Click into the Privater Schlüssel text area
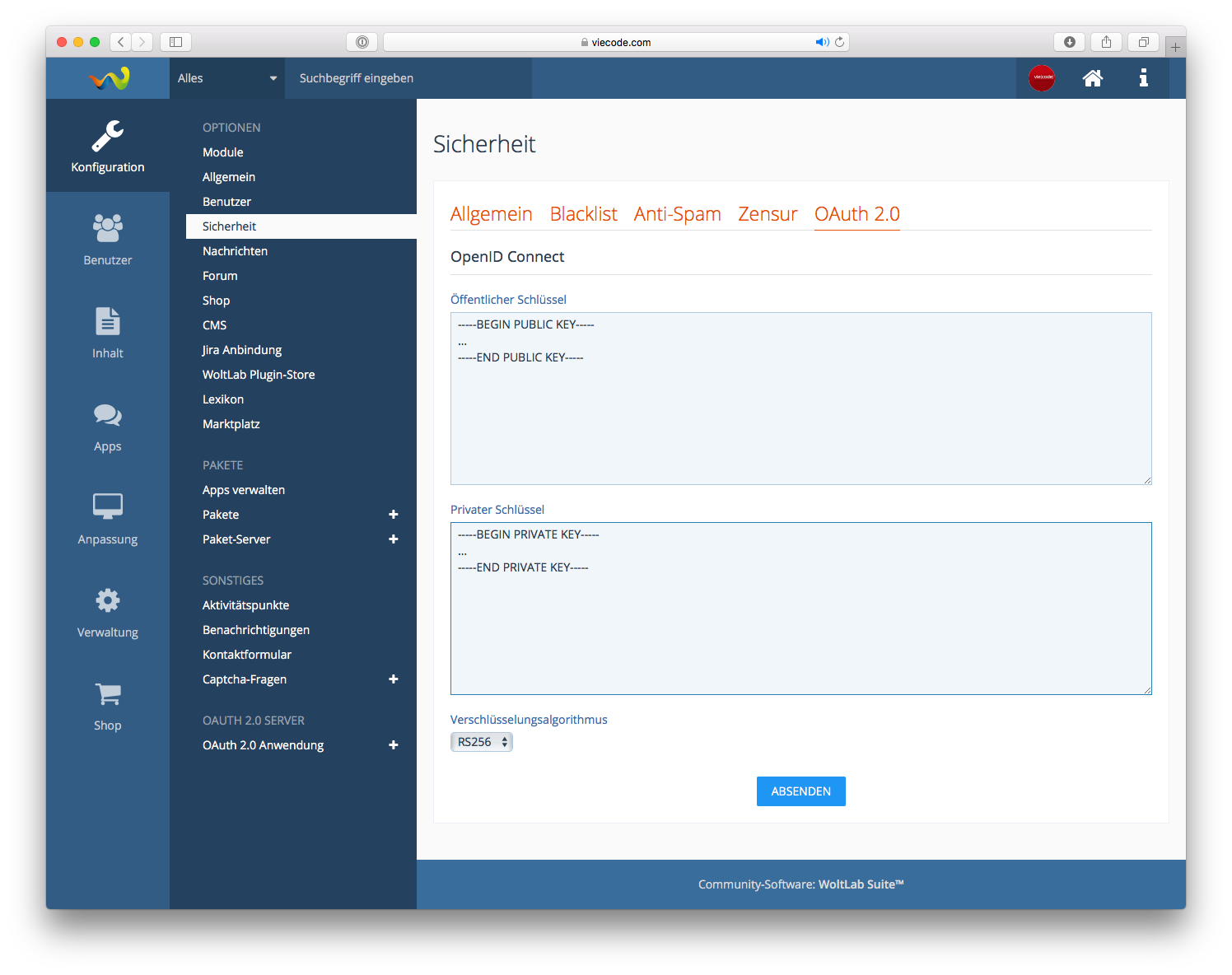The height and width of the screenshot is (975, 1232). (800, 626)
